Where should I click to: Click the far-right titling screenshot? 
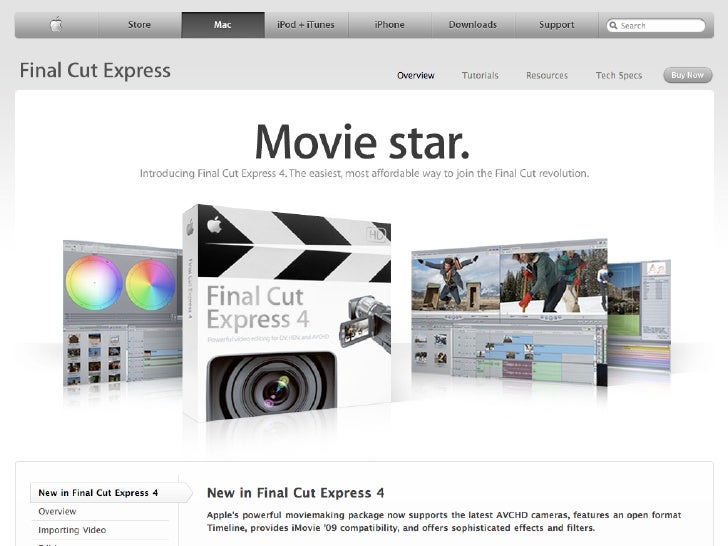(x=639, y=316)
